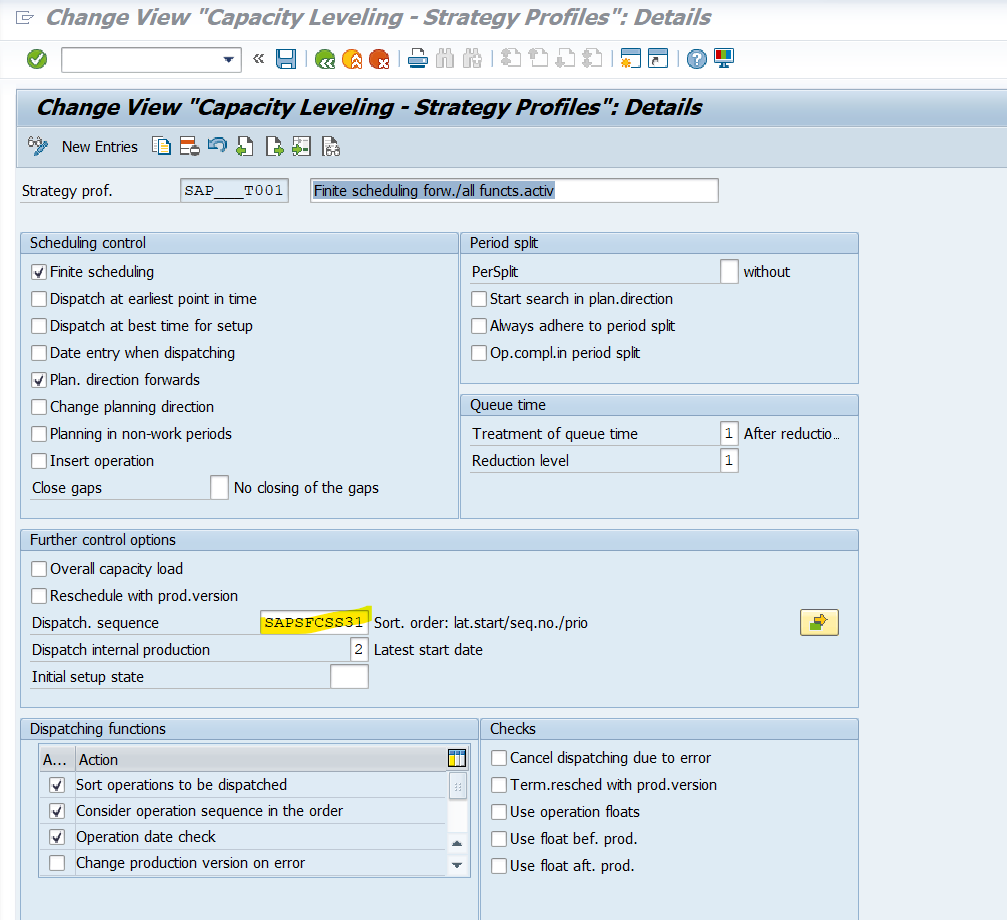The height and width of the screenshot is (920, 1007).
Task: Click the Find Next binoculars icon
Action: click(472, 59)
